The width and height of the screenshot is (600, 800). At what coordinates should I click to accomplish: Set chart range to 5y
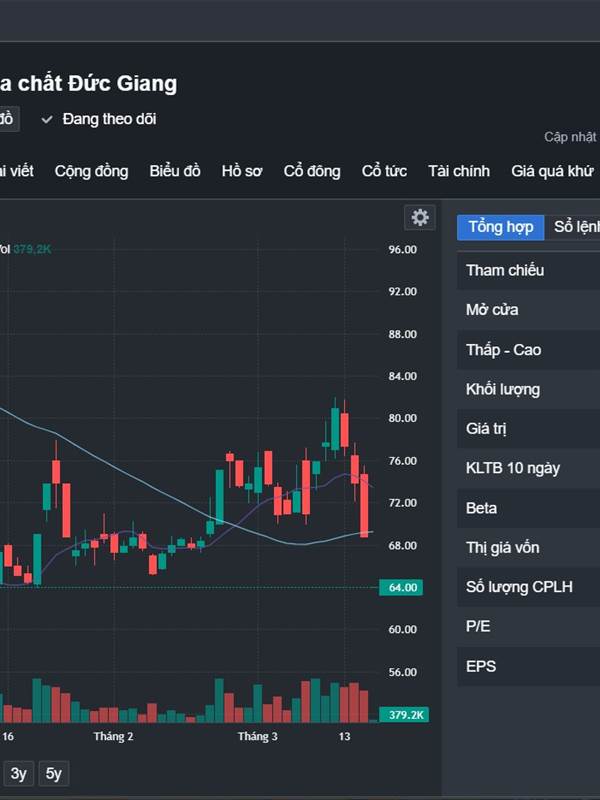tap(54, 773)
